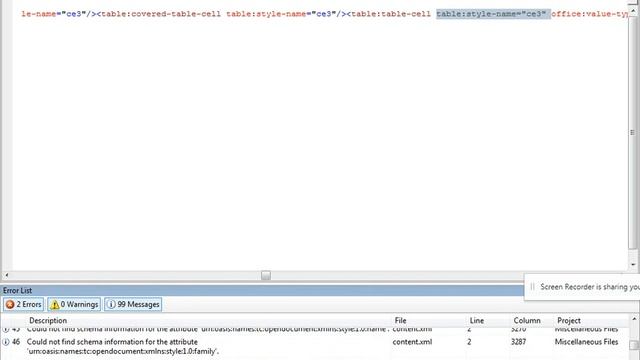Screen dimensions: 640x360
Task: Click the yellow warning icon on Warnings button
Action: click(x=55, y=304)
